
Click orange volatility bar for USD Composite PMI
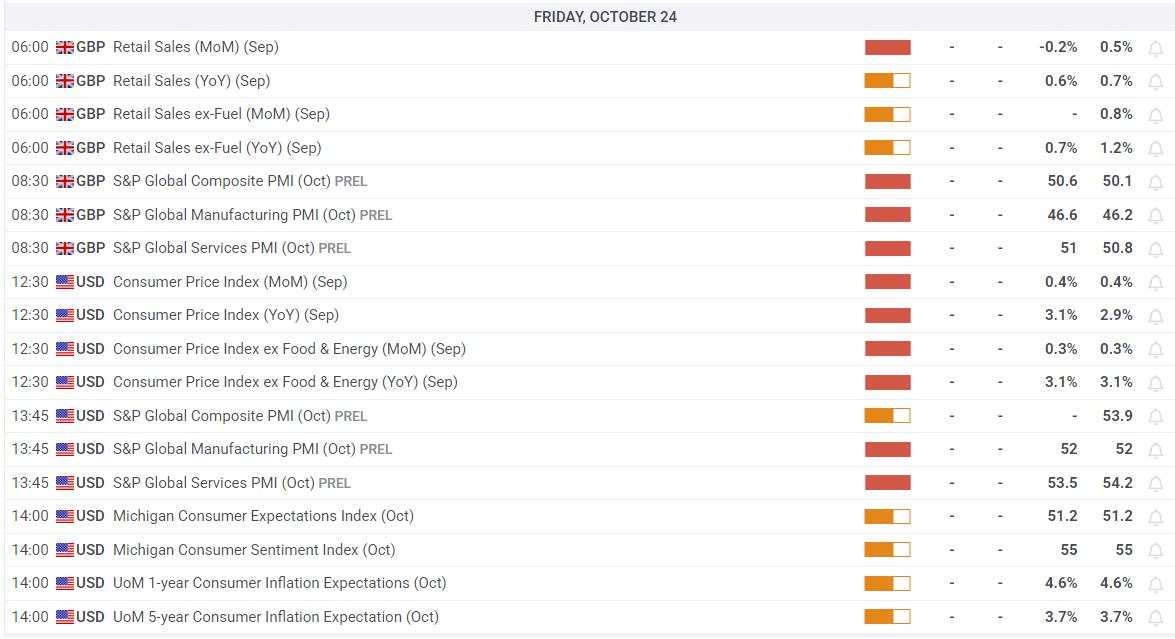887,416
